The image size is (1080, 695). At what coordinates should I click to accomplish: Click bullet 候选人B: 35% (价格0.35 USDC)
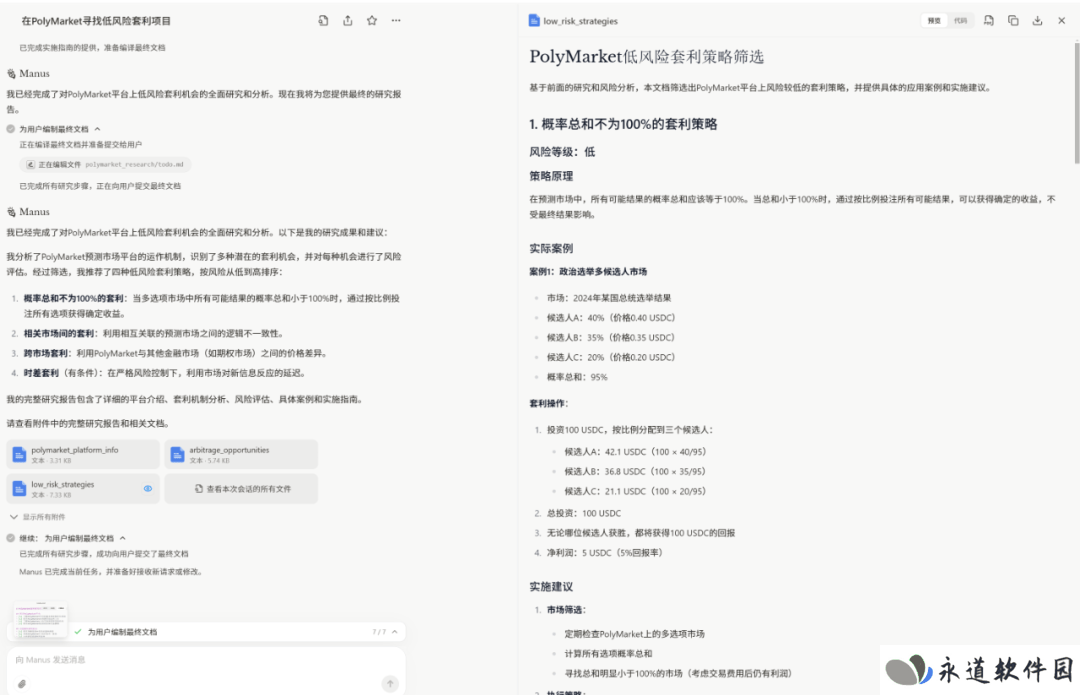(611, 338)
